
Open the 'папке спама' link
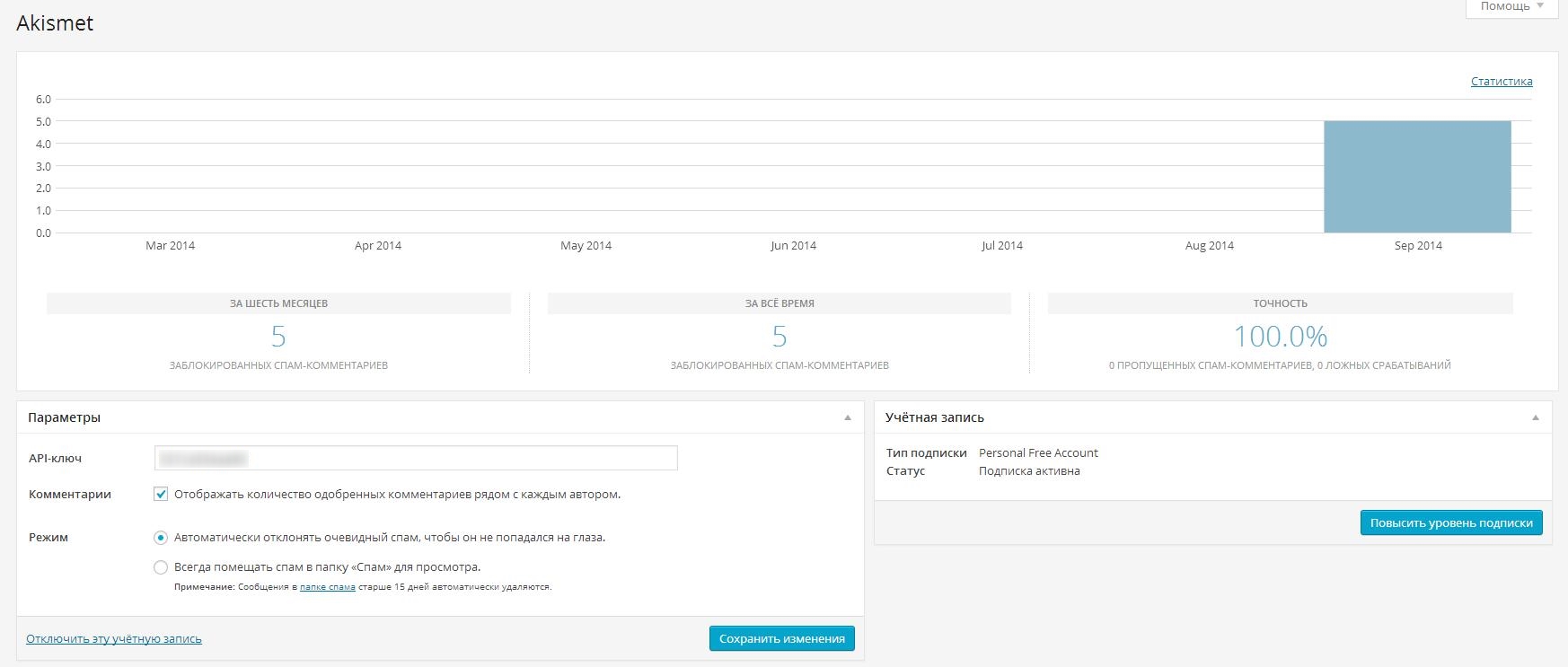[327, 587]
